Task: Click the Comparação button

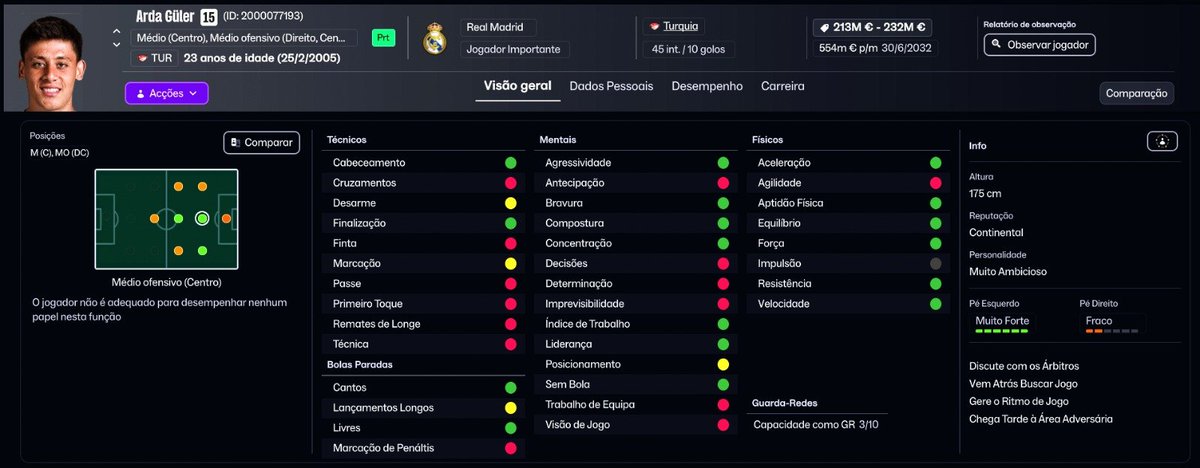Action: tap(1136, 93)
